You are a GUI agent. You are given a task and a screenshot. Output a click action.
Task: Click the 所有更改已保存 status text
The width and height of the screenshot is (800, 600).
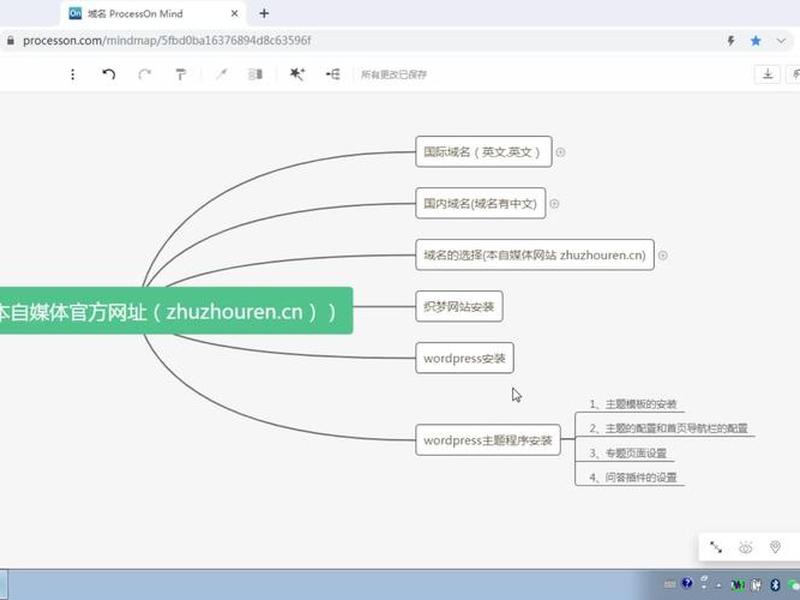point(394,74)
